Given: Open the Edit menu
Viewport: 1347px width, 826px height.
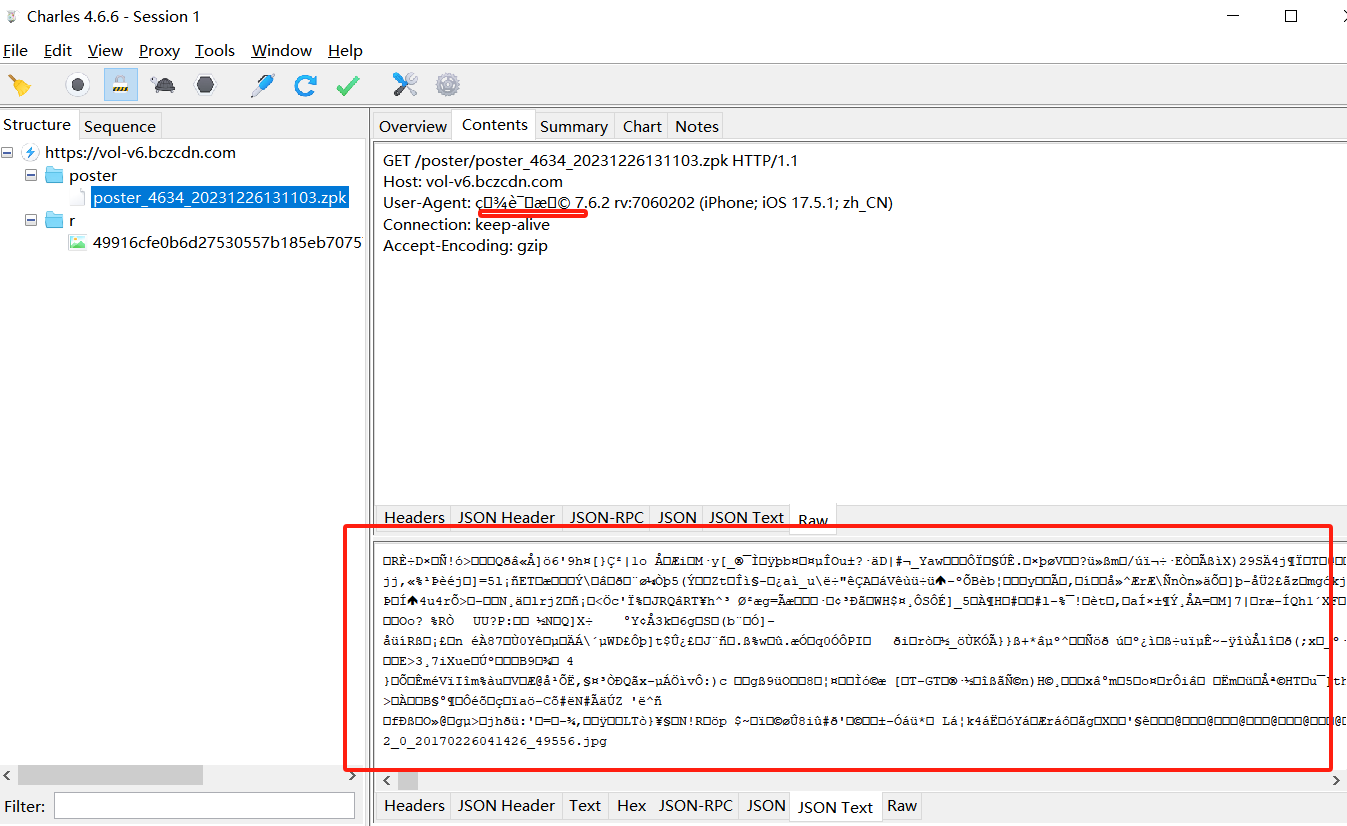Looking at the screenshot, I should pyautogui.click(x=58, y=51).
